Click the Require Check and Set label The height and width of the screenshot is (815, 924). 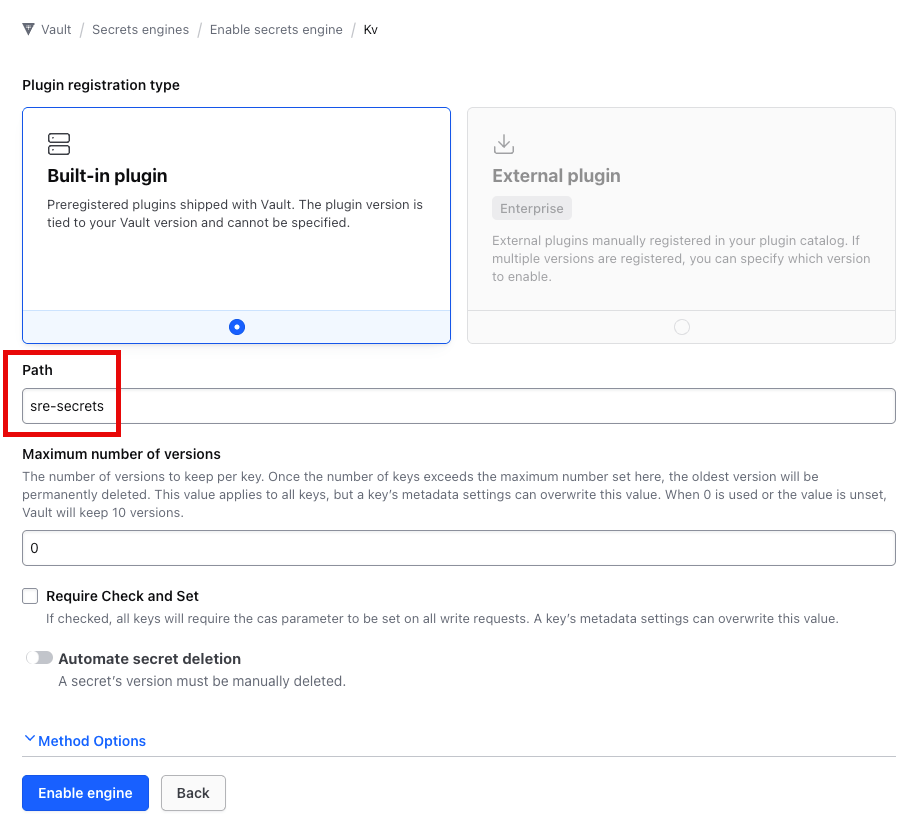point(123,596)
